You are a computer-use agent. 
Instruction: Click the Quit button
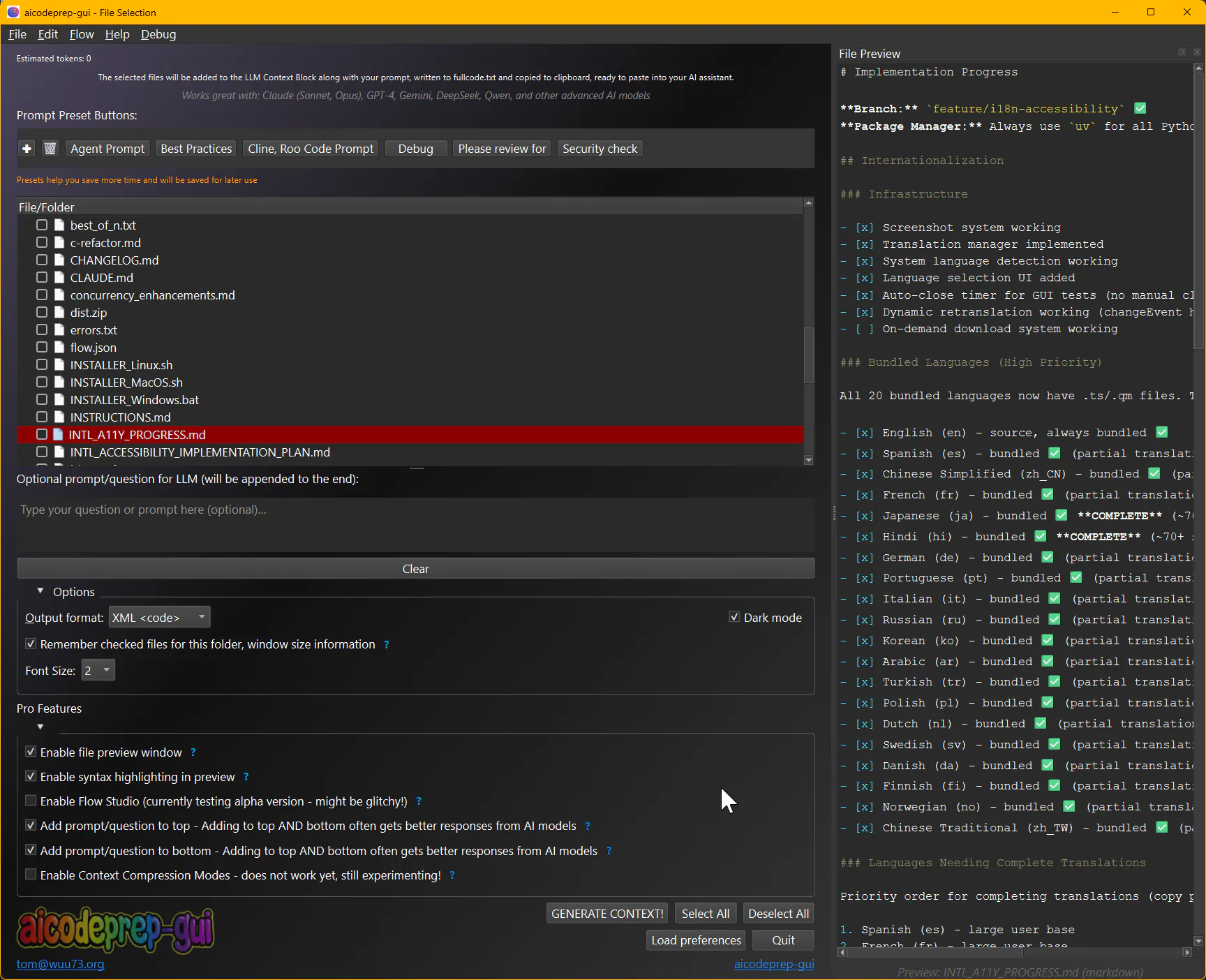(783, 940)
